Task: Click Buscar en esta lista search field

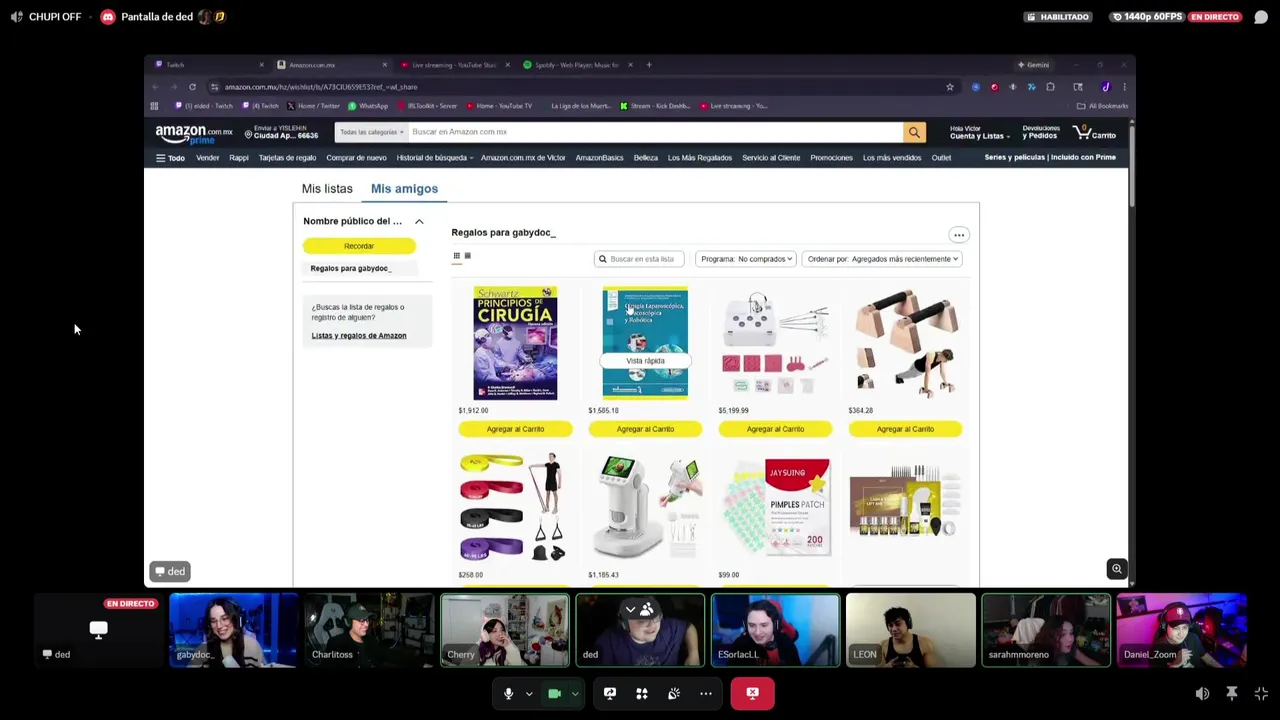Action: 639,259
